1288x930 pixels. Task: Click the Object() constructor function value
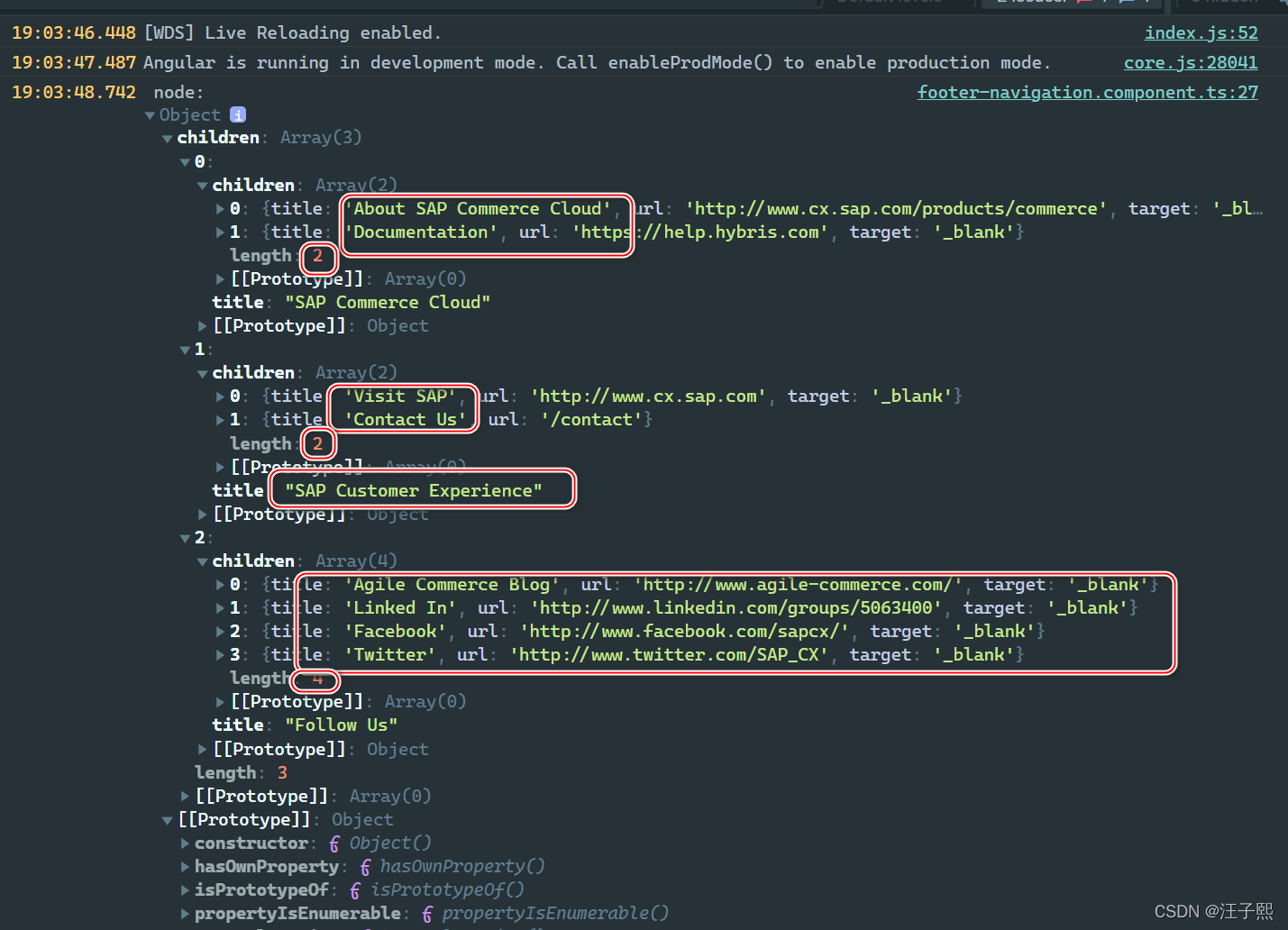click(x=380, y=843)
